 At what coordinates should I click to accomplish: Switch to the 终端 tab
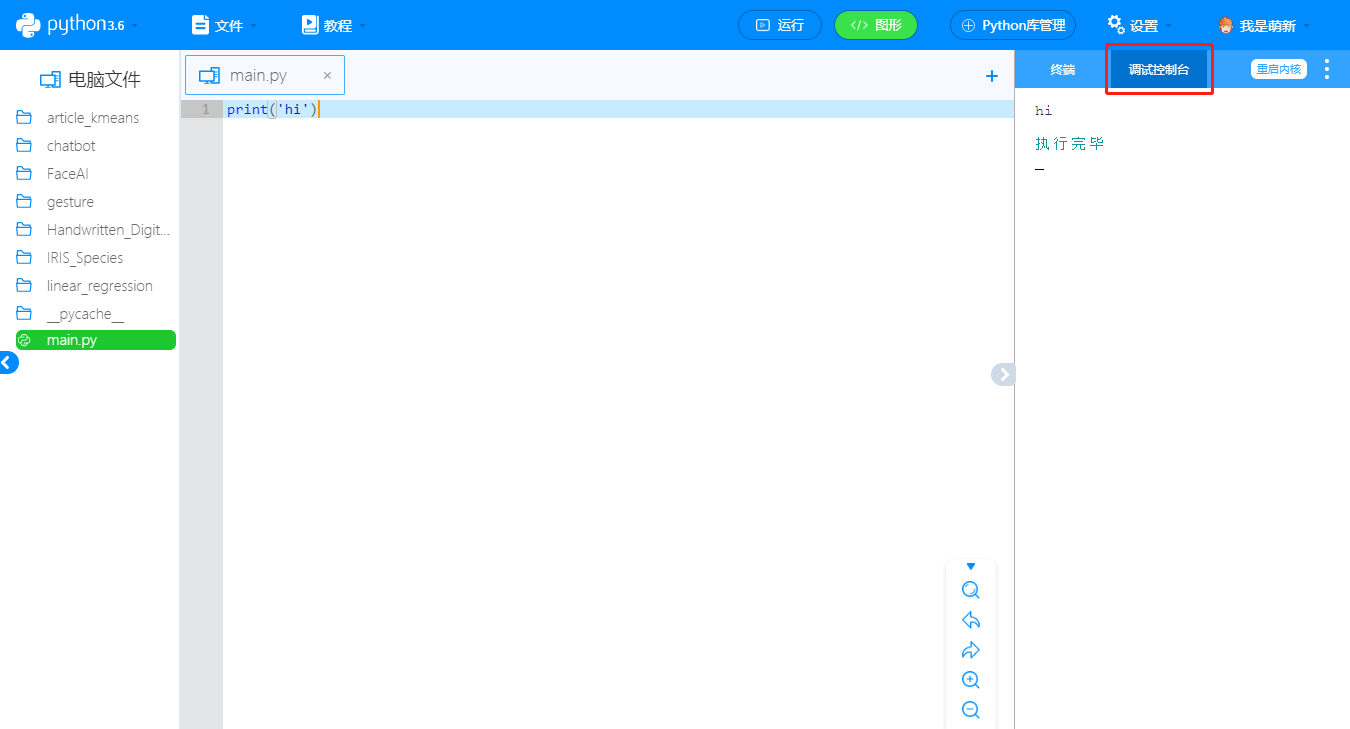(1063, 70)
